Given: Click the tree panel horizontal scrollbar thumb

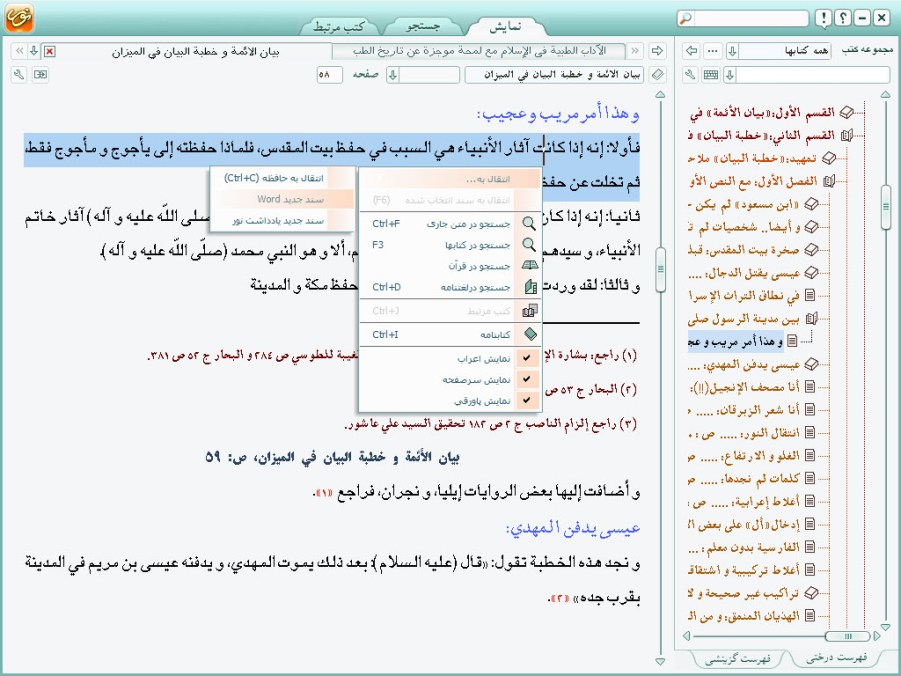Looking at the screenshot, I should click(848, 636).
